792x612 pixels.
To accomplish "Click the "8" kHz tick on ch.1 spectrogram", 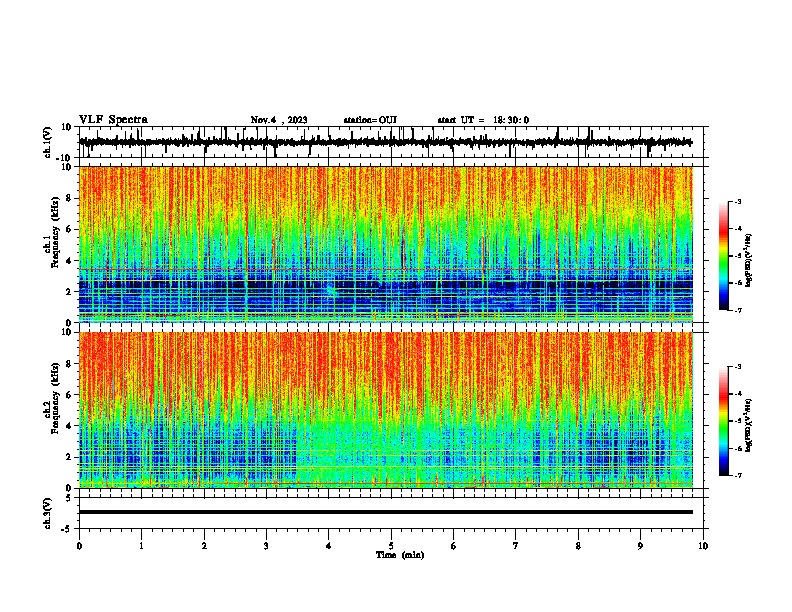I will [69, 198].
